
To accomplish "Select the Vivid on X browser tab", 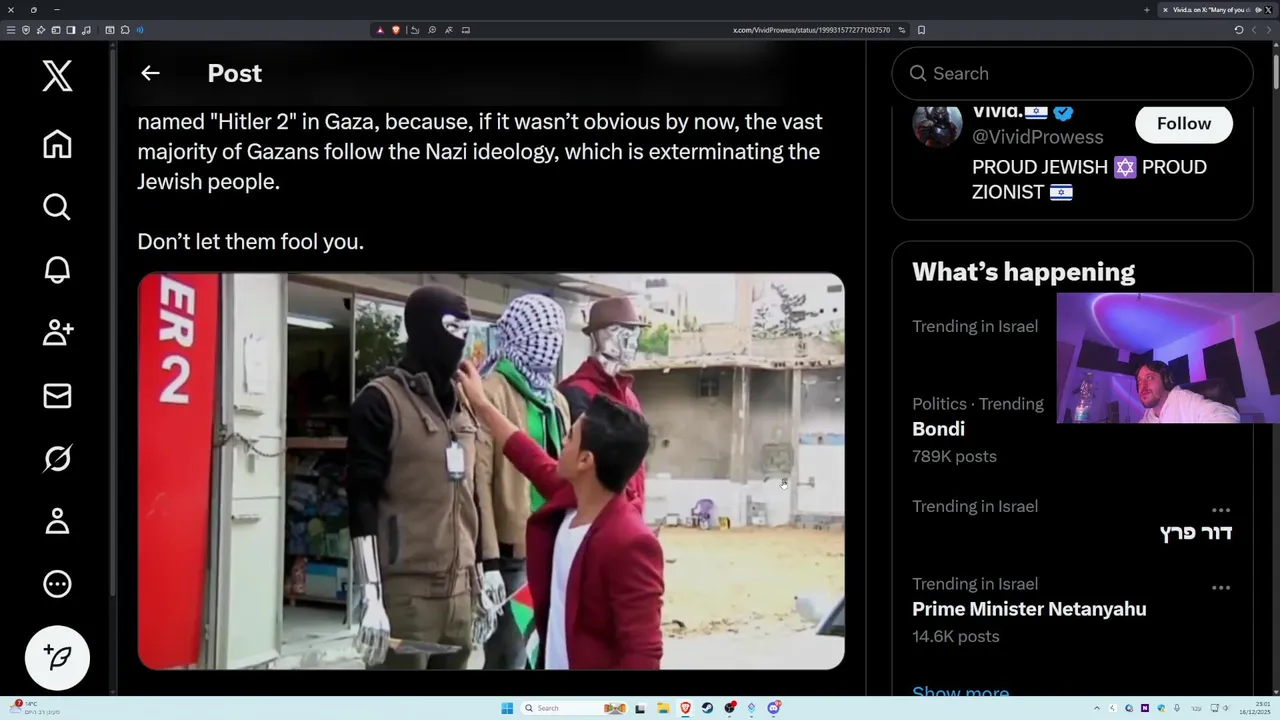I will click(1217, 10).
